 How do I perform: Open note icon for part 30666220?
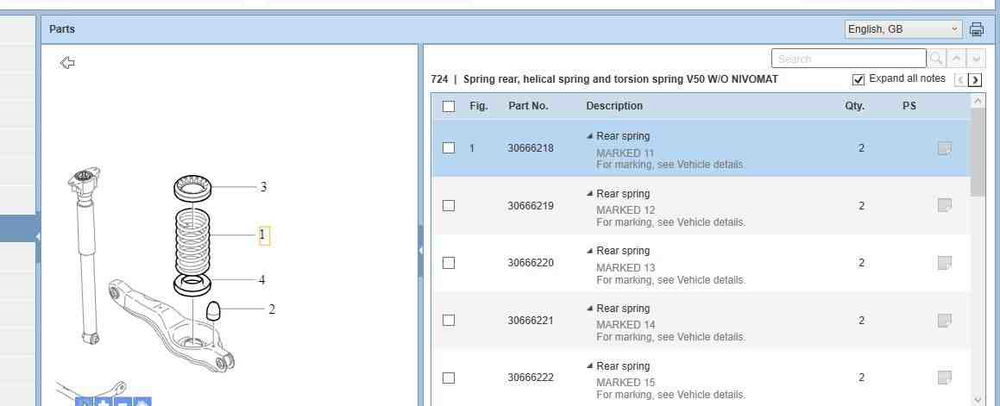(944, 263)
